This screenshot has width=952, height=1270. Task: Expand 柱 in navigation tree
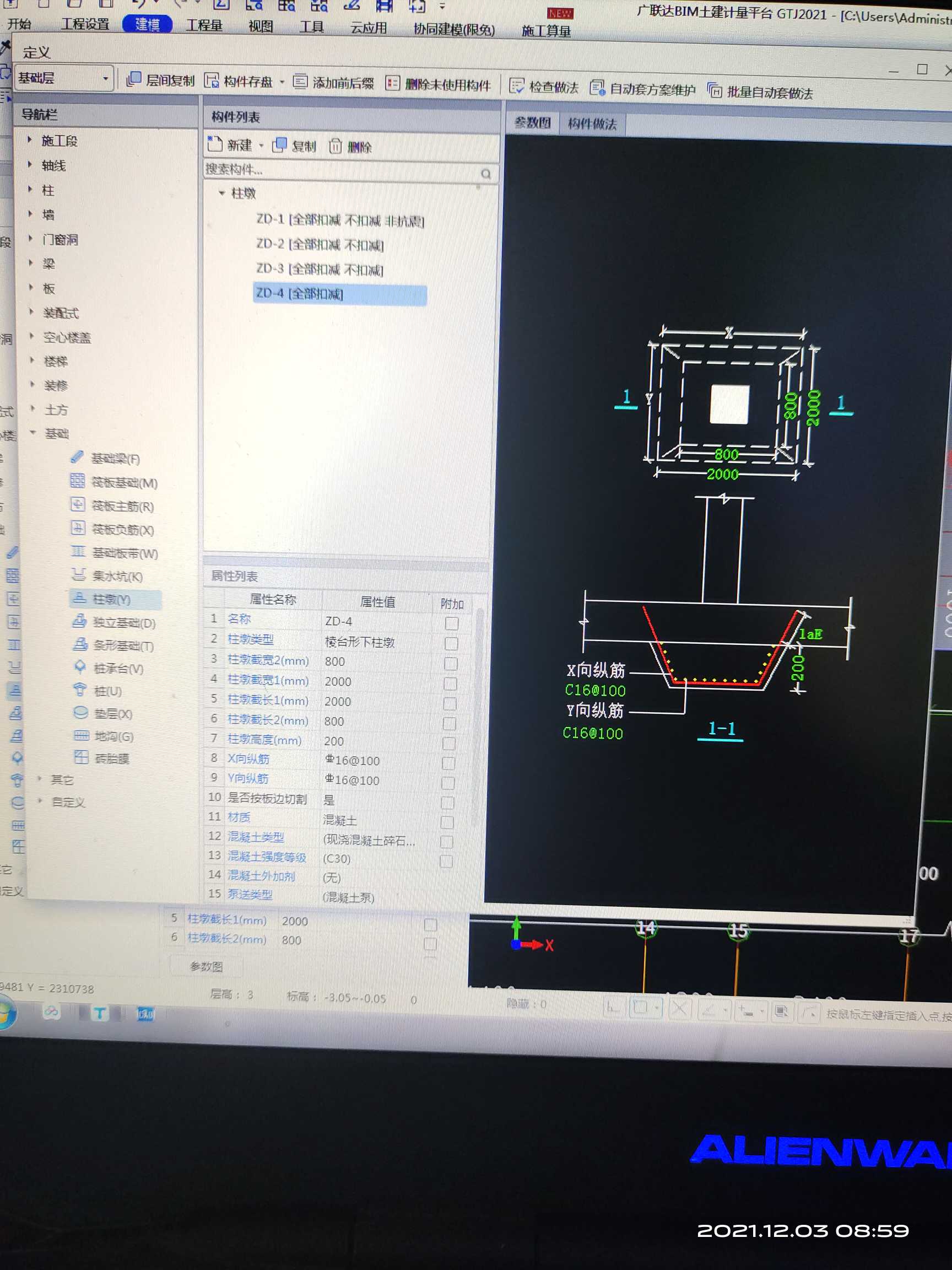pos(30,189)
